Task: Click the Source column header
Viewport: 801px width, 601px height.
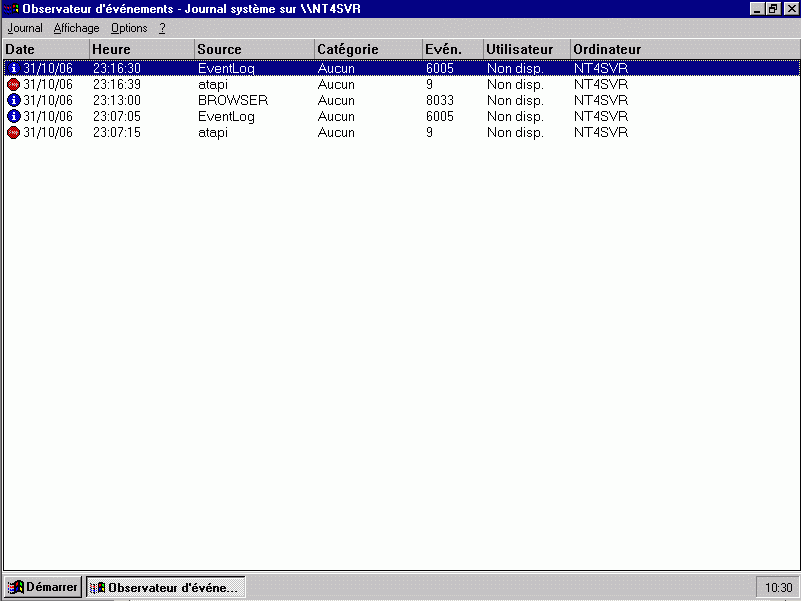Action: pos(254,49)
